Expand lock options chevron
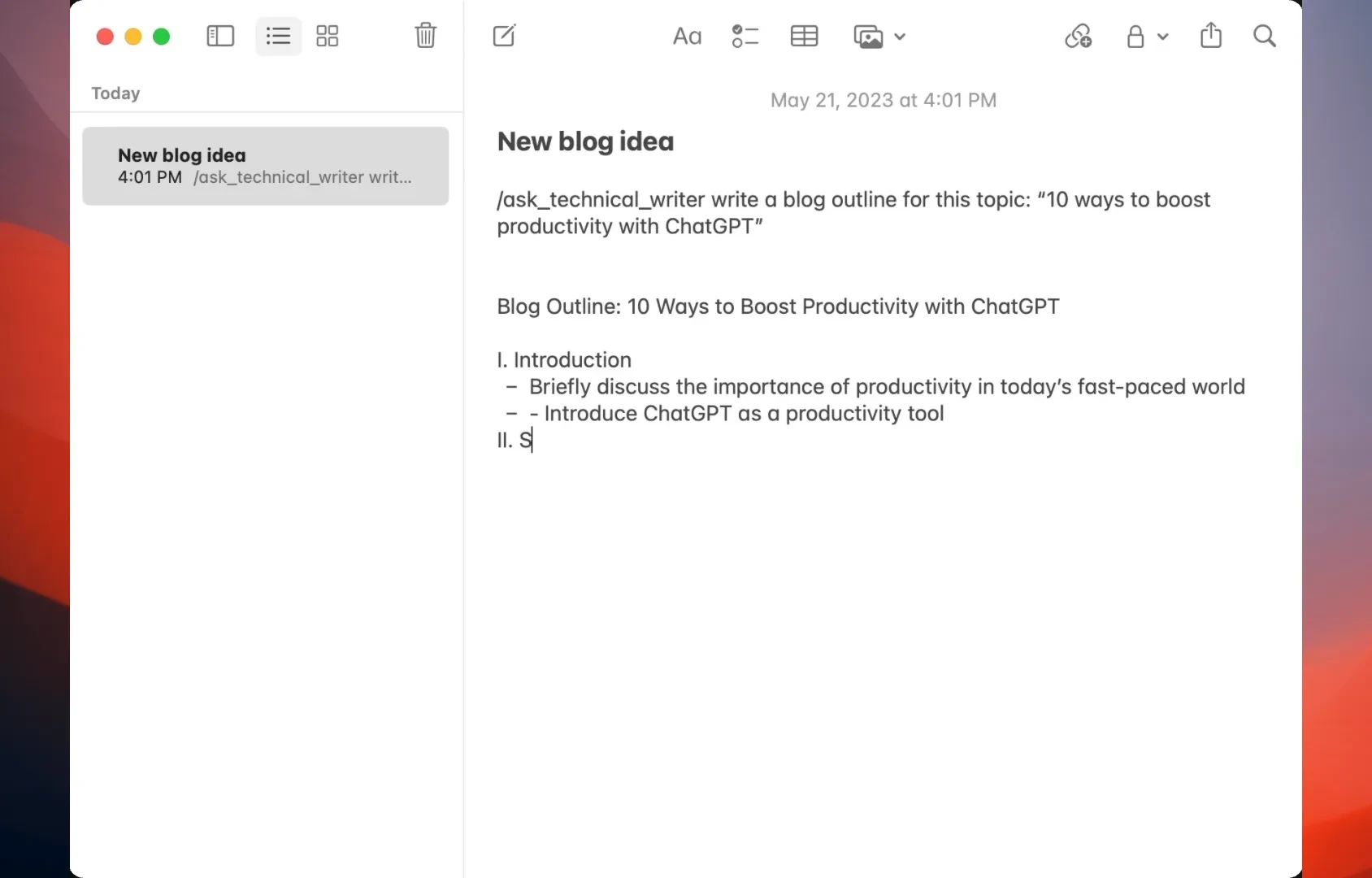This screenshot has height=878, width=1372. coord(1163,37)
